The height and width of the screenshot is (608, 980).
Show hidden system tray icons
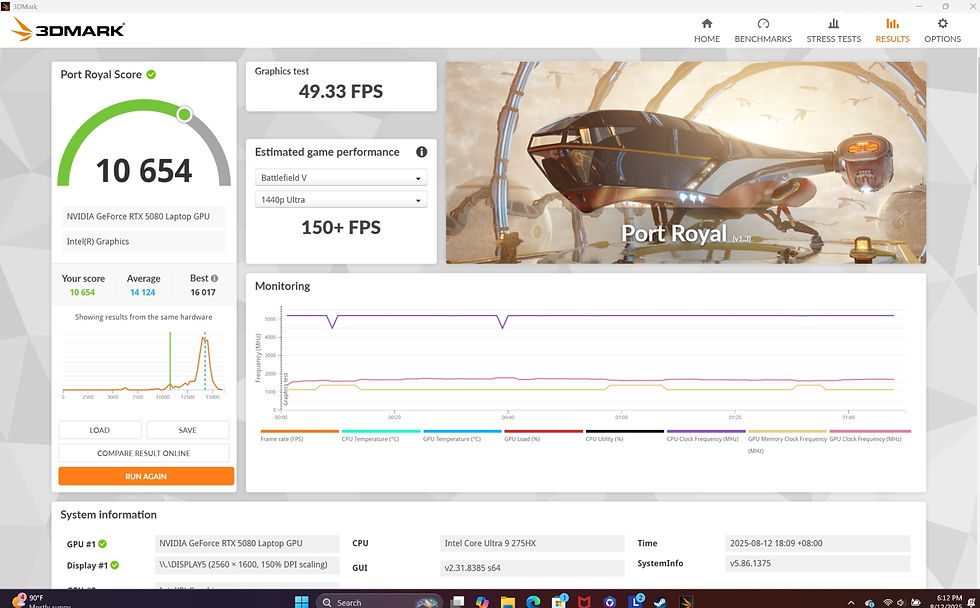(x=851, y=602)
